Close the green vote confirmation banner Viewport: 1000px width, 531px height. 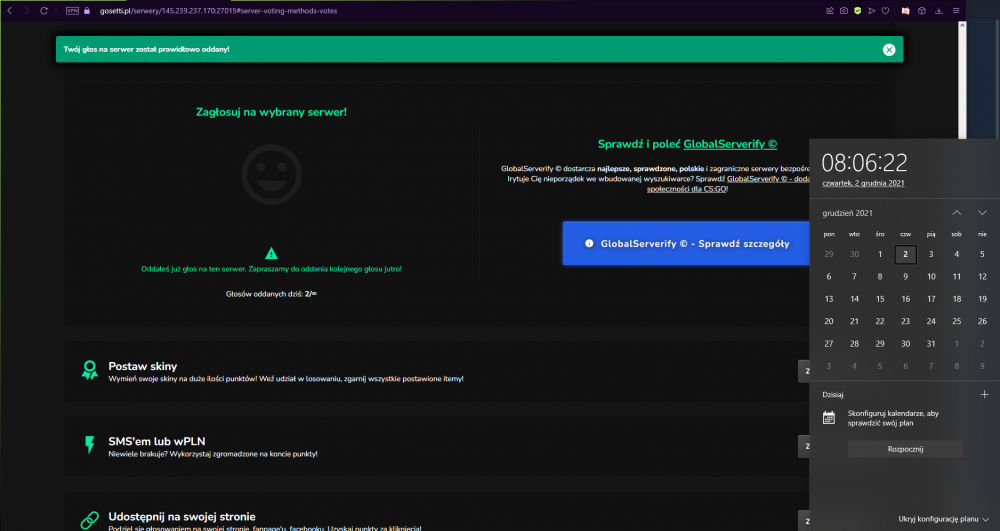tap(889, 50)
